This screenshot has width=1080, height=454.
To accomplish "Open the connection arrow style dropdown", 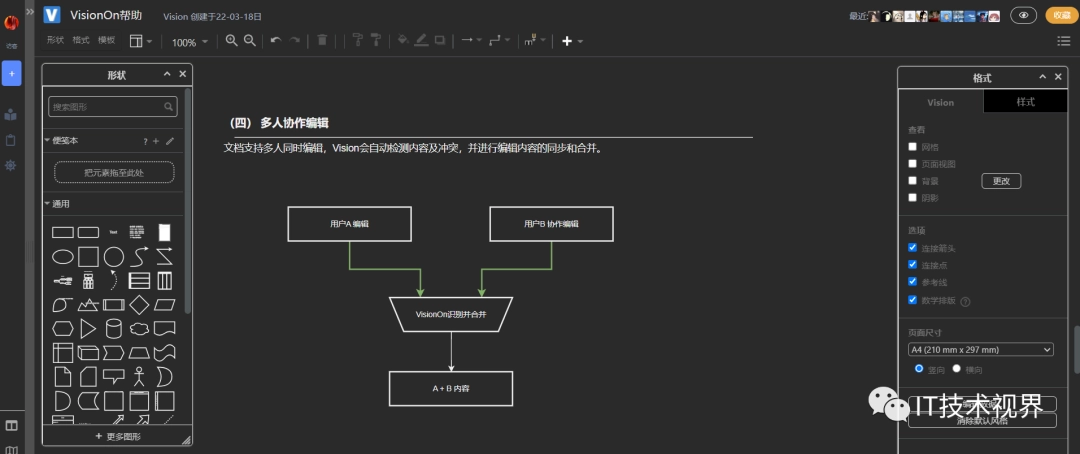I will pyautogui.click(x=471, y=41).
